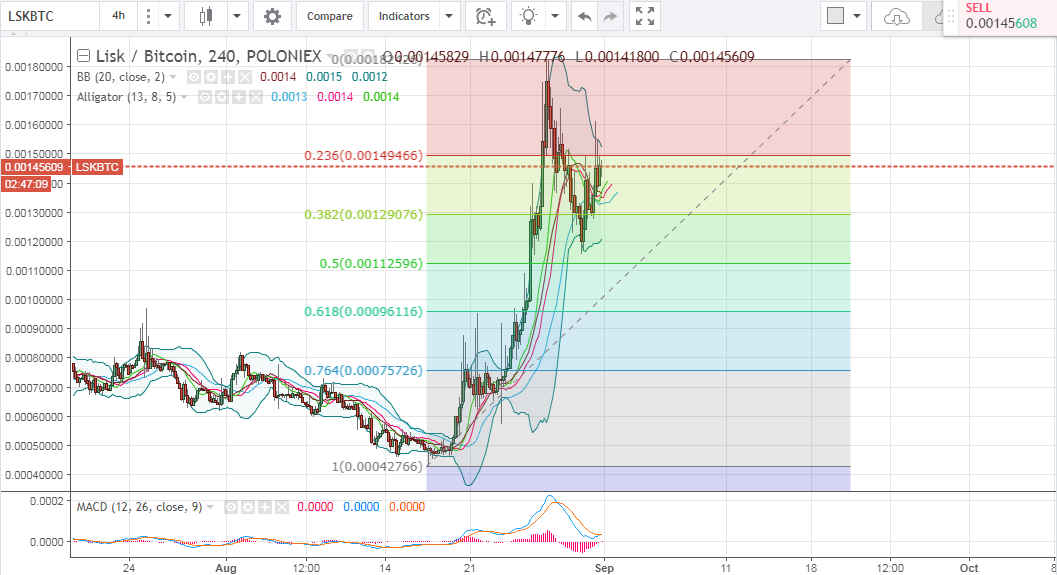Select the 0.618(0.00096116) Fibonacci label
The height and width of the screenshot is (575, 1057).
click(x=363, y=311)
